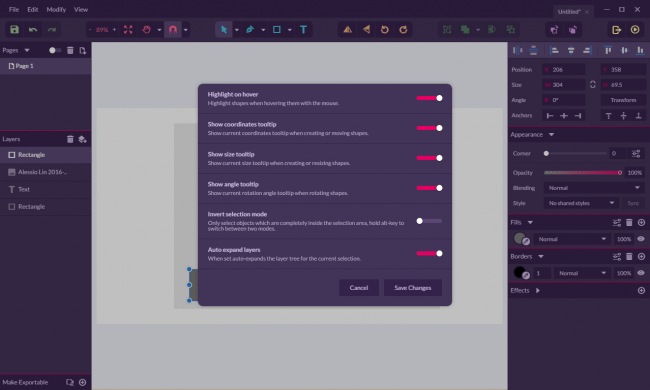Open corner settings icon
The image size is (650, 390).
pos(636,154)
